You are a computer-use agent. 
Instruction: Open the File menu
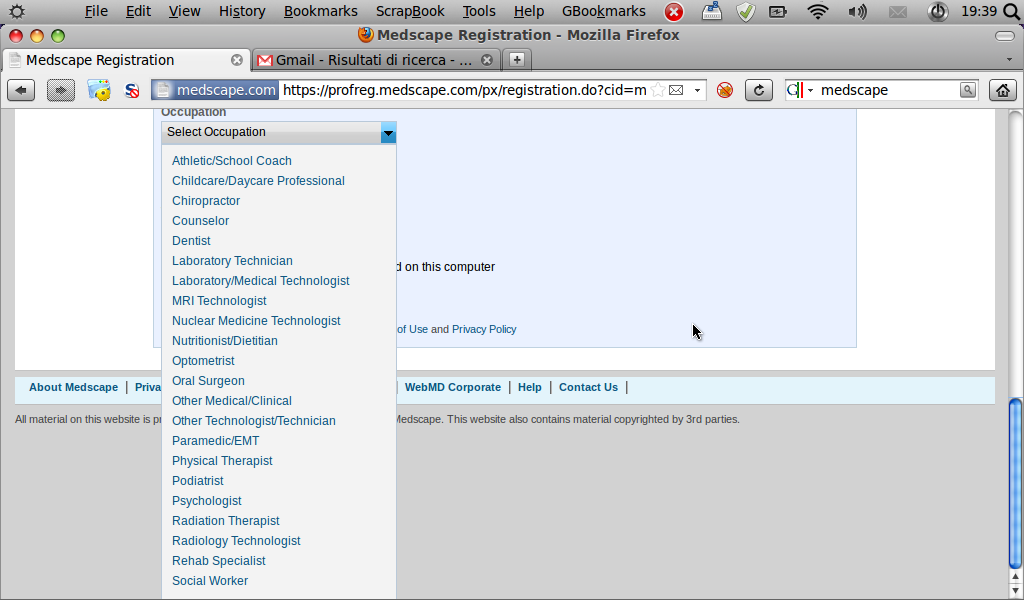tap(96, 11)
